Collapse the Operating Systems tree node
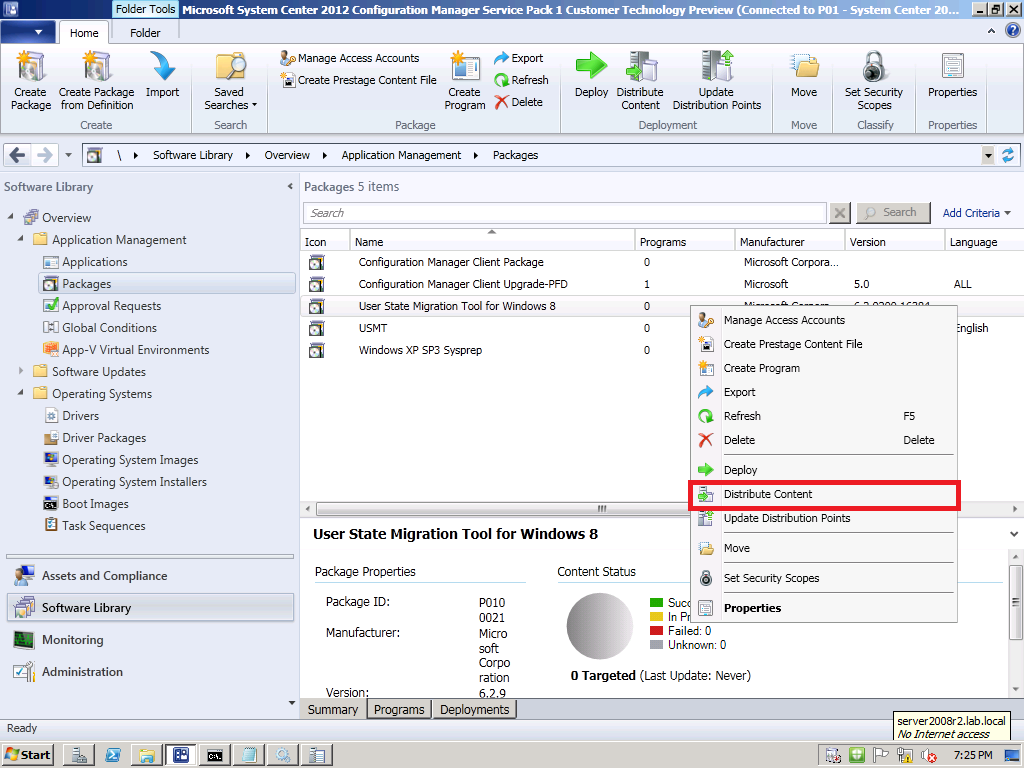 tap(21, 392)
